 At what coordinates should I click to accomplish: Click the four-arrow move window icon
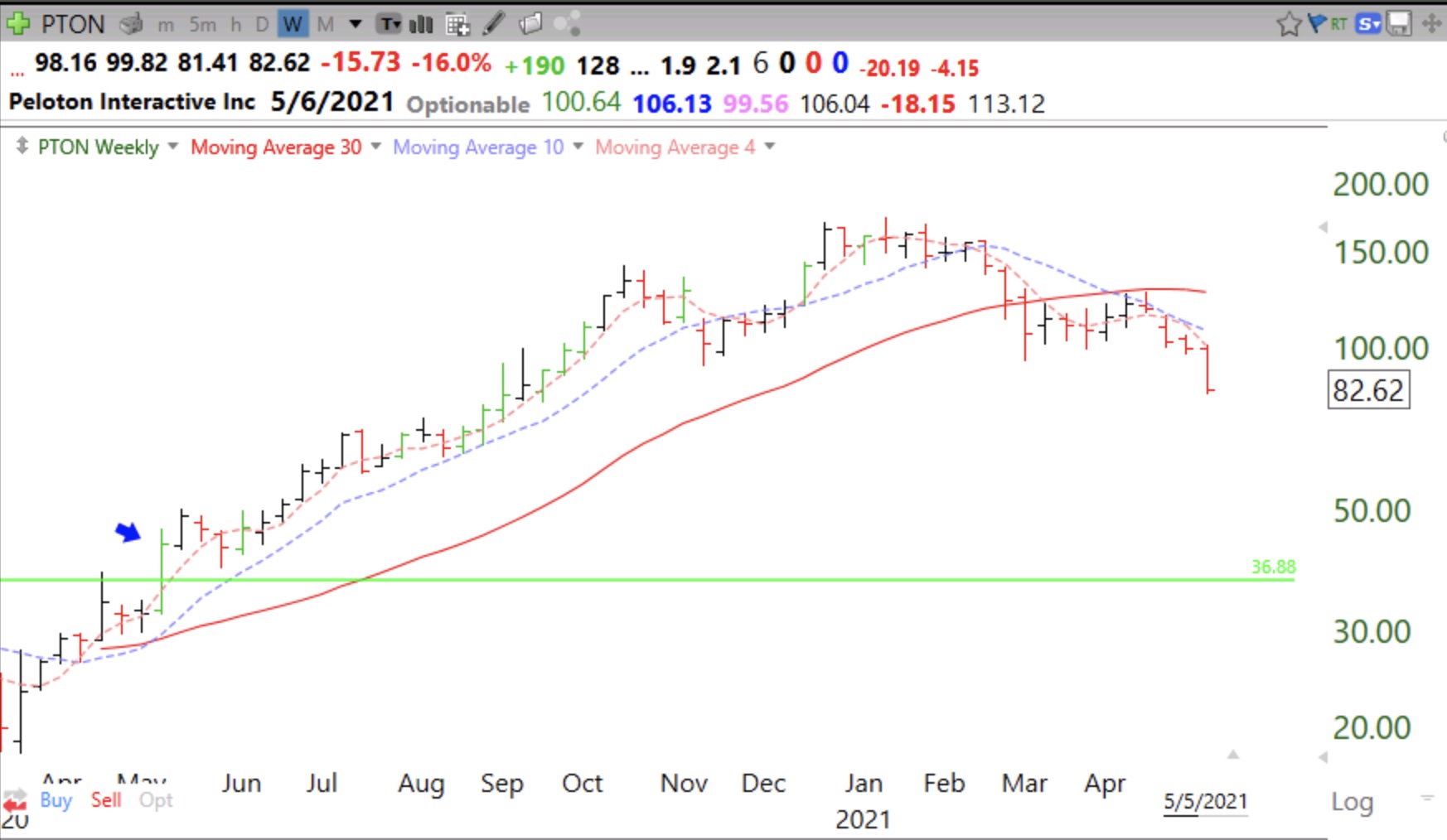(1431, 23)
